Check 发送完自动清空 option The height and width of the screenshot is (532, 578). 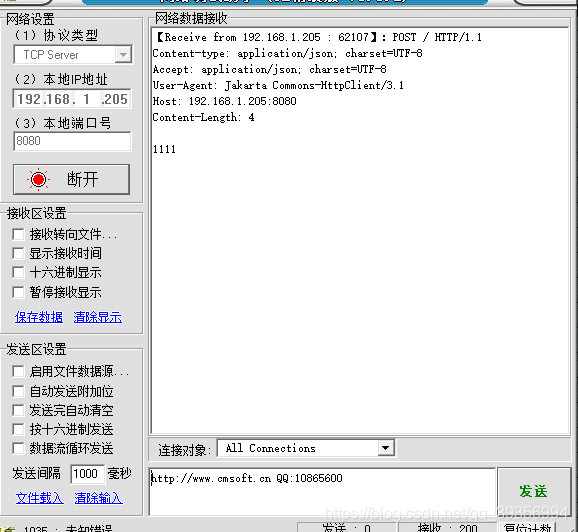pyautogui.click(x=18, y=410)
